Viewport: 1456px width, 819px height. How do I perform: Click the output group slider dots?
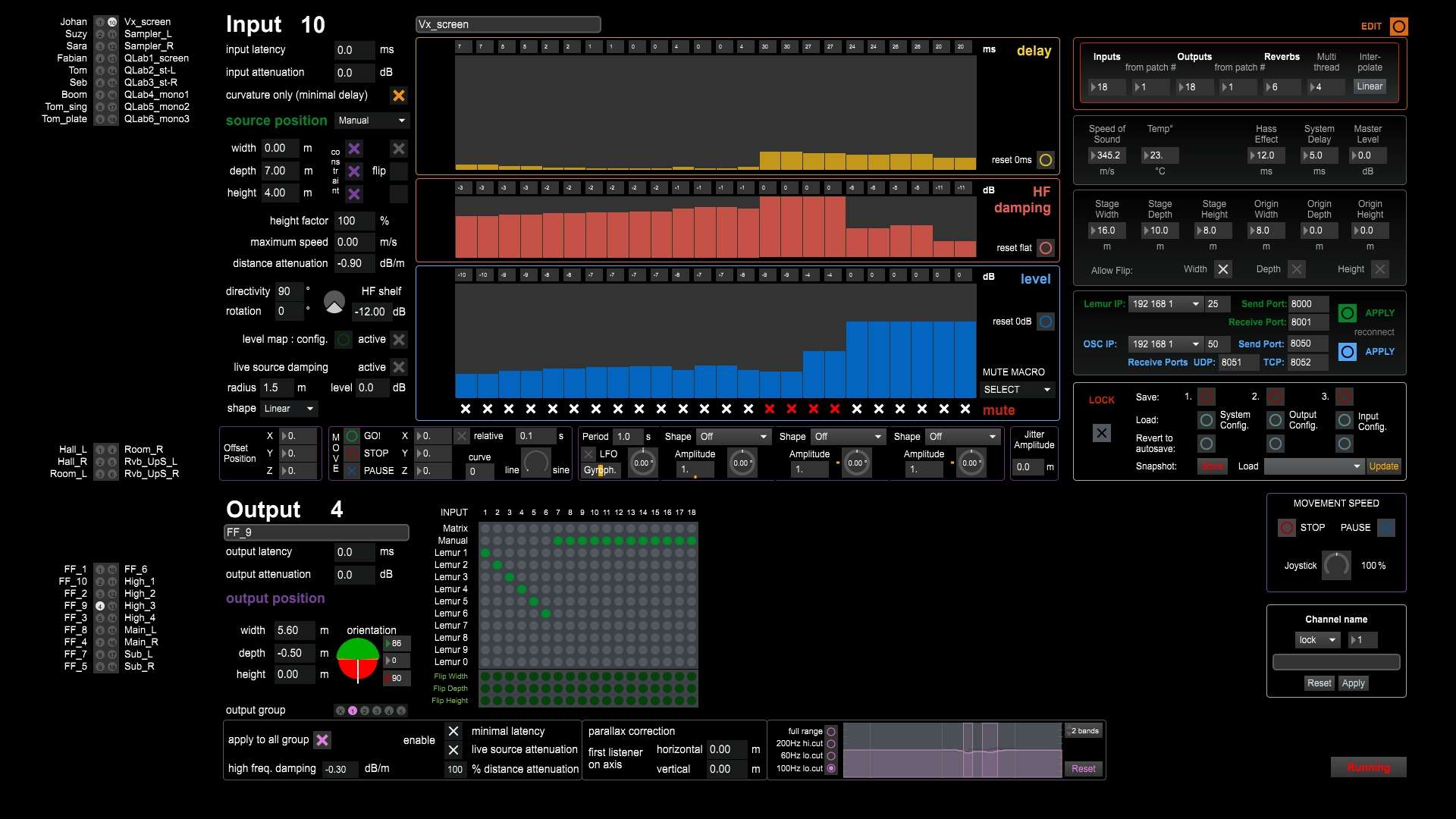[x=371, y=711]
